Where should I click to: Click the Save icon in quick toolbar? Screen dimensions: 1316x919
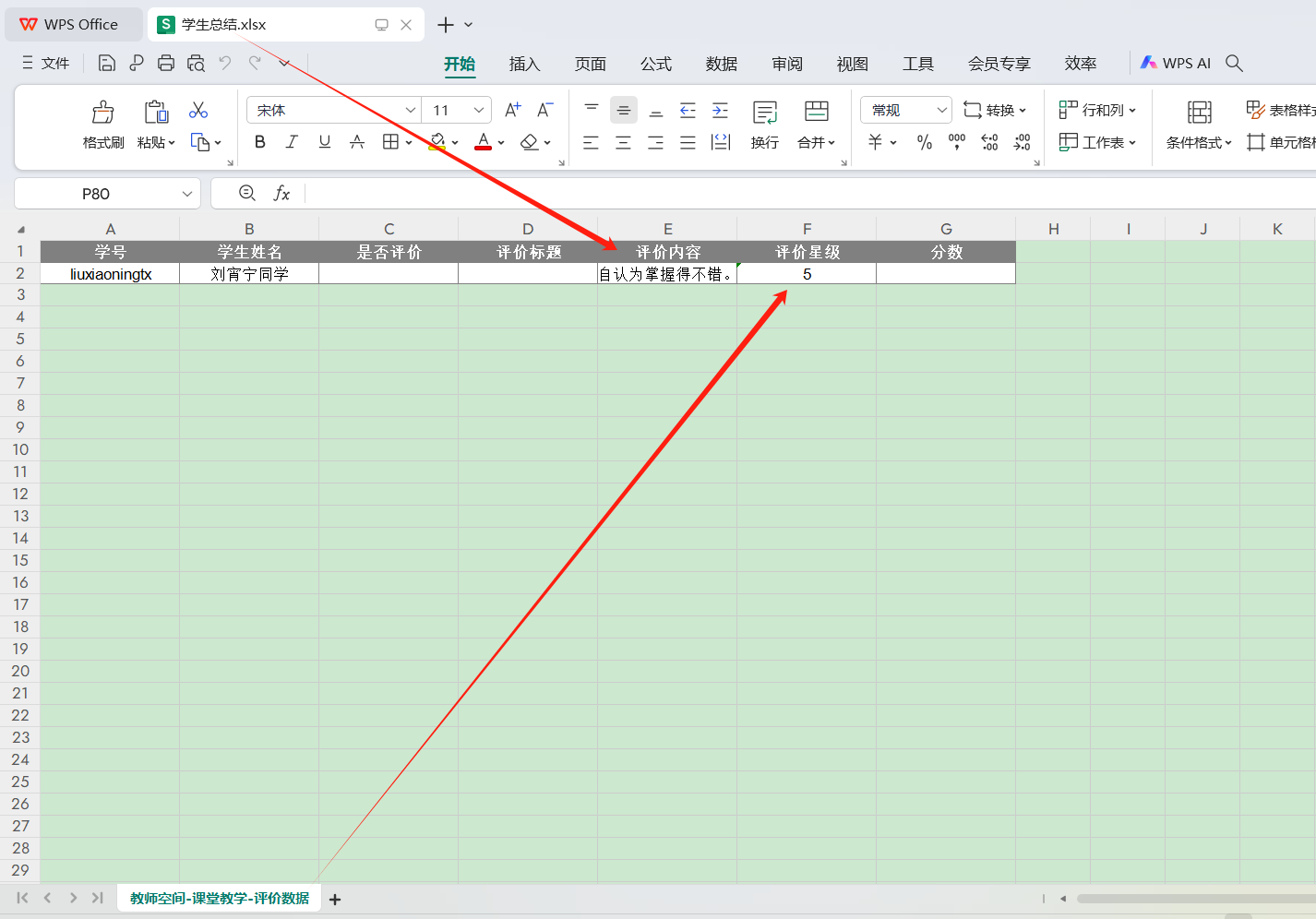tap(107, 63)
